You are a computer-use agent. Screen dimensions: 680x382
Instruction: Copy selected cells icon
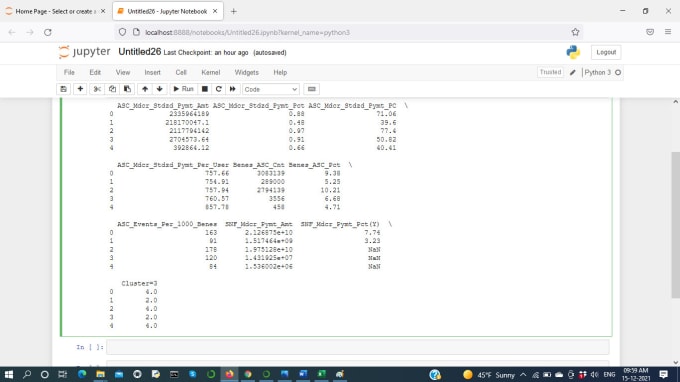click(112, 89)
